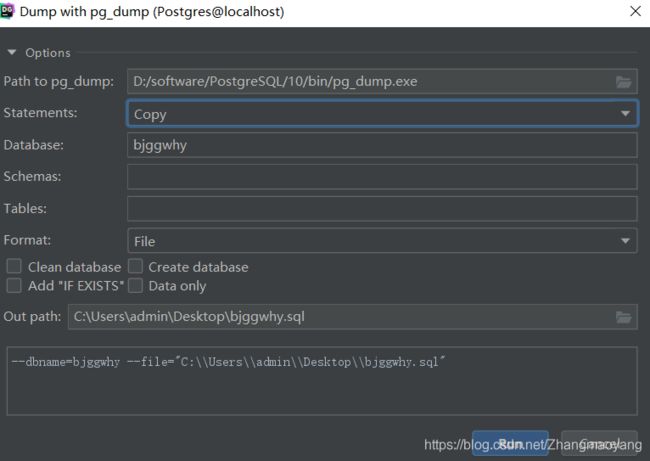Screen dimensions: 650x461
Task: Click the Out path field
Action: (x=352, y=317)
